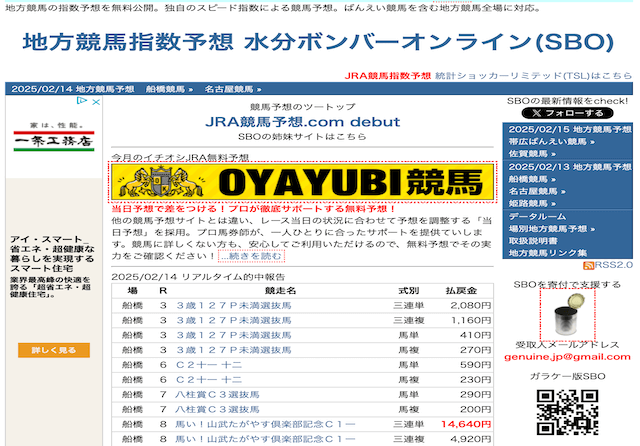
Task: Click the X フォローする button
Action: point(567,113)
